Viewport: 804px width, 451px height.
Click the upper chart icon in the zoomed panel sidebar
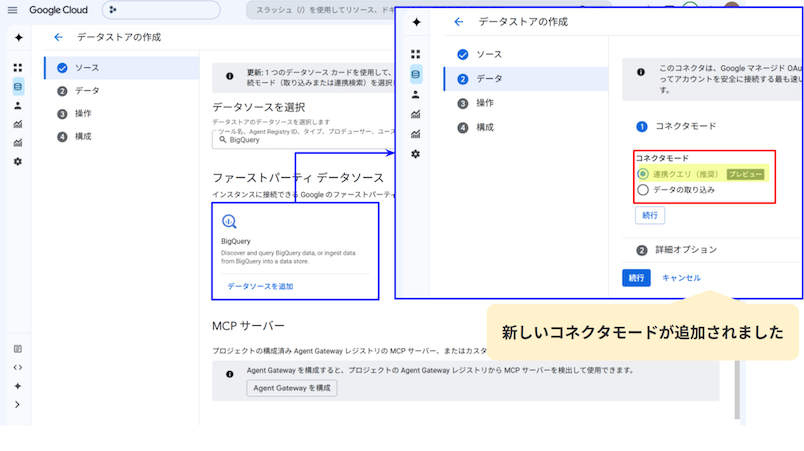tap(416, 114)
